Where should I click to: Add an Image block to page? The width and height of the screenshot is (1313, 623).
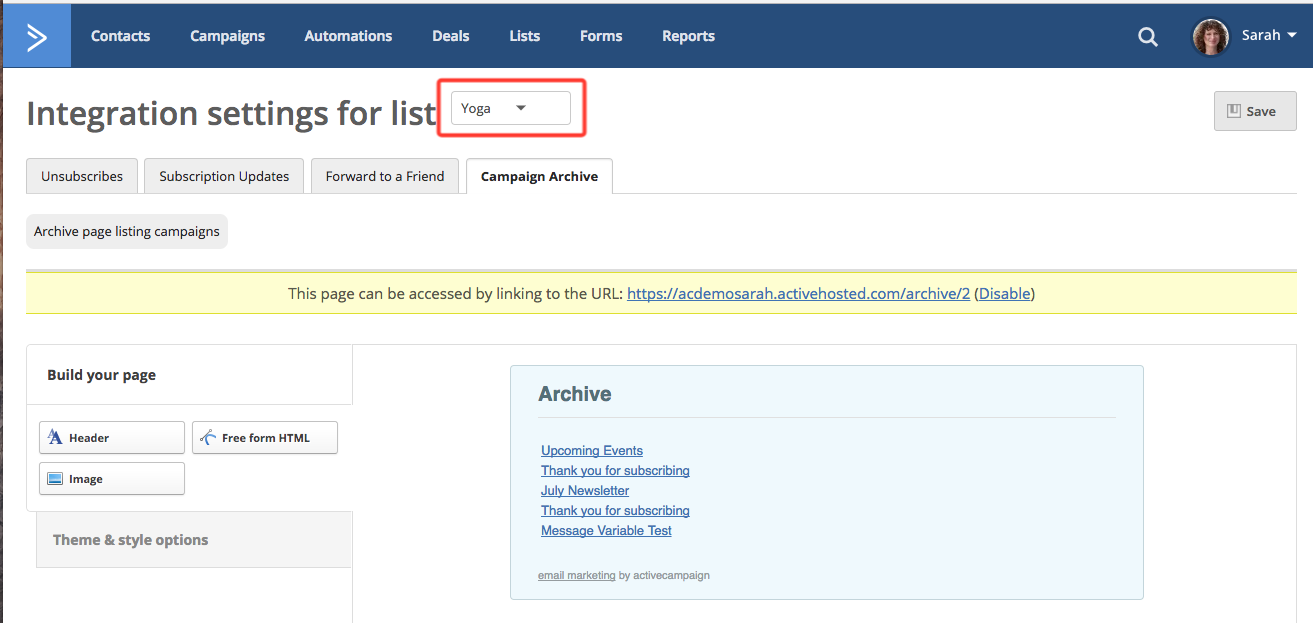pos(112,479)
